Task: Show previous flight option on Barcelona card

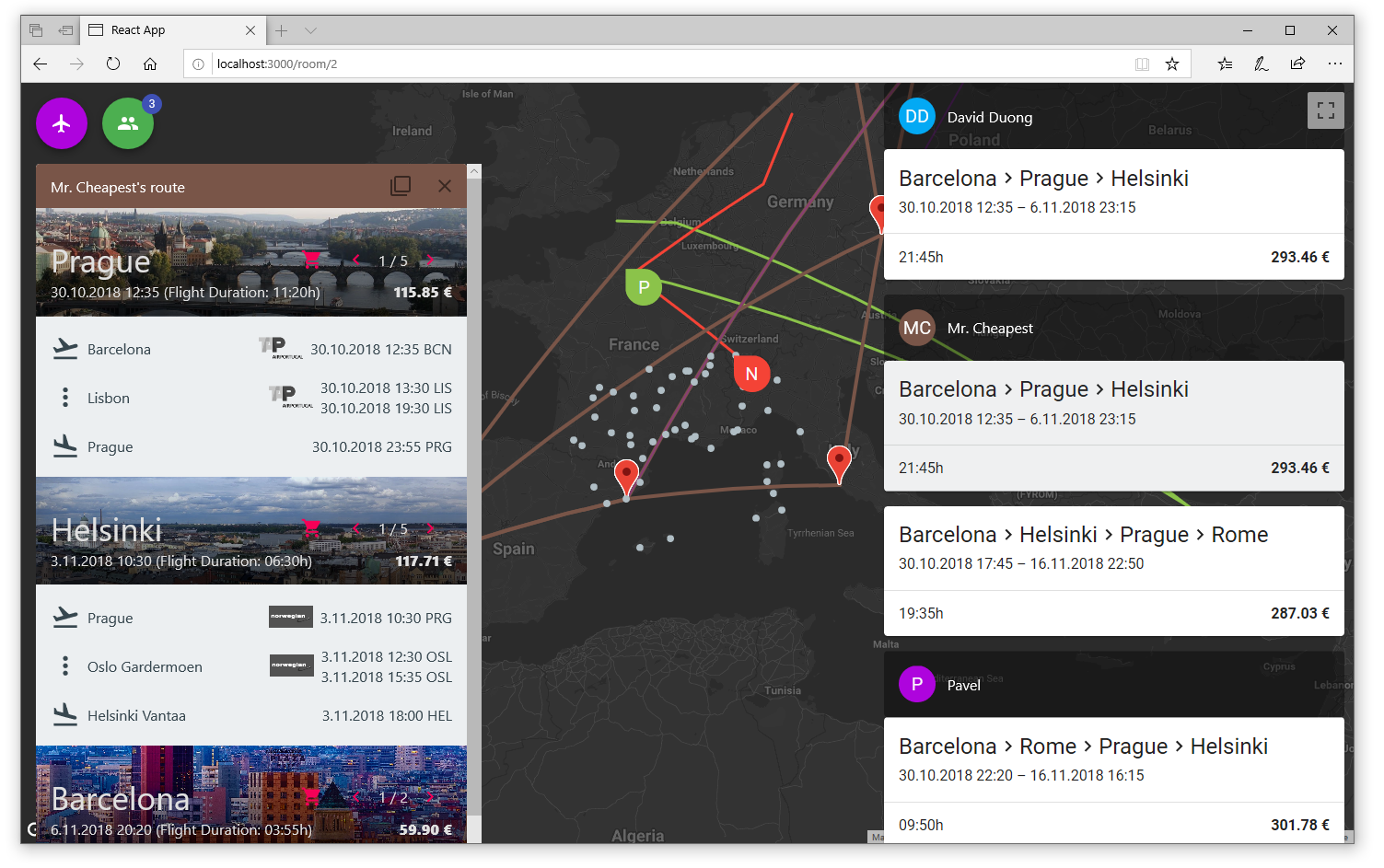Action: (356, 797)
